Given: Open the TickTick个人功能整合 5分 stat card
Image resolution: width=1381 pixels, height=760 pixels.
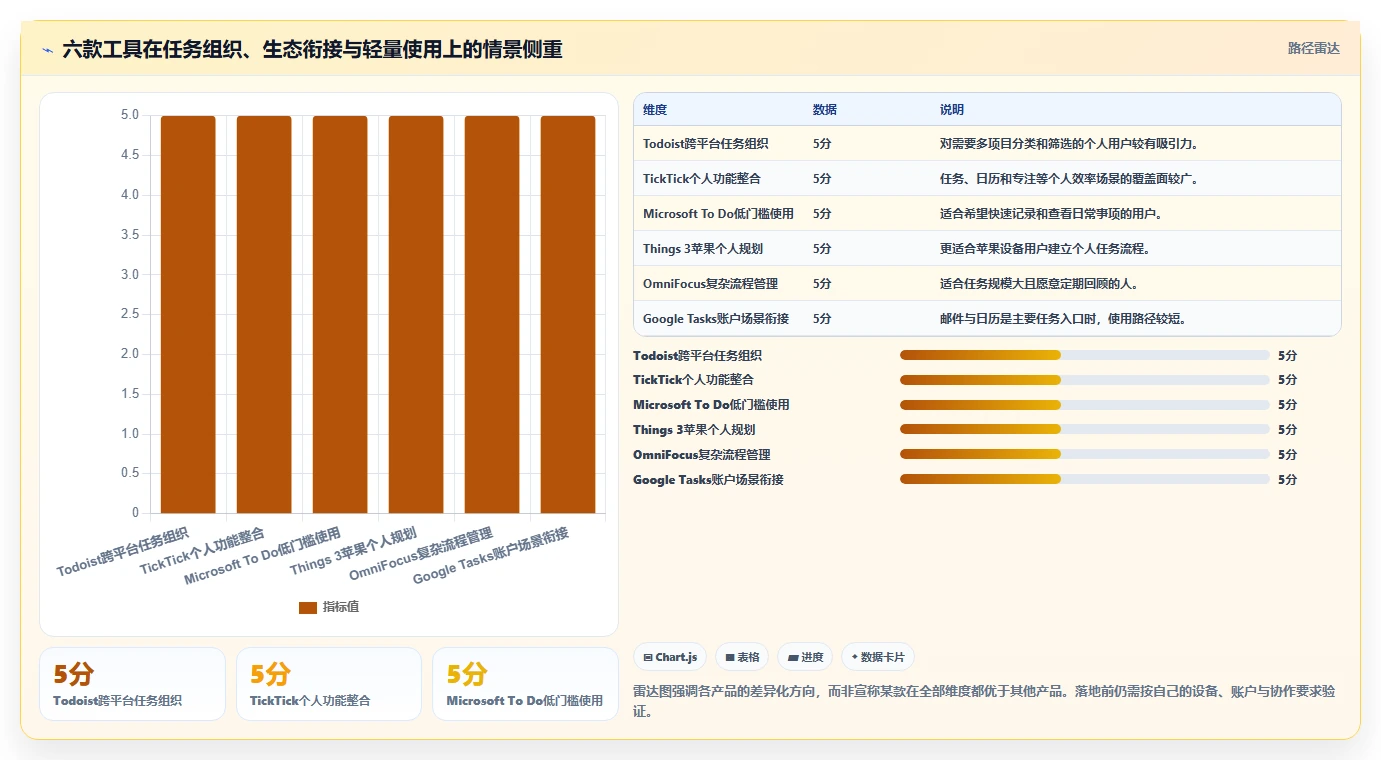Looking at the screenshot, I should point(329,684).
